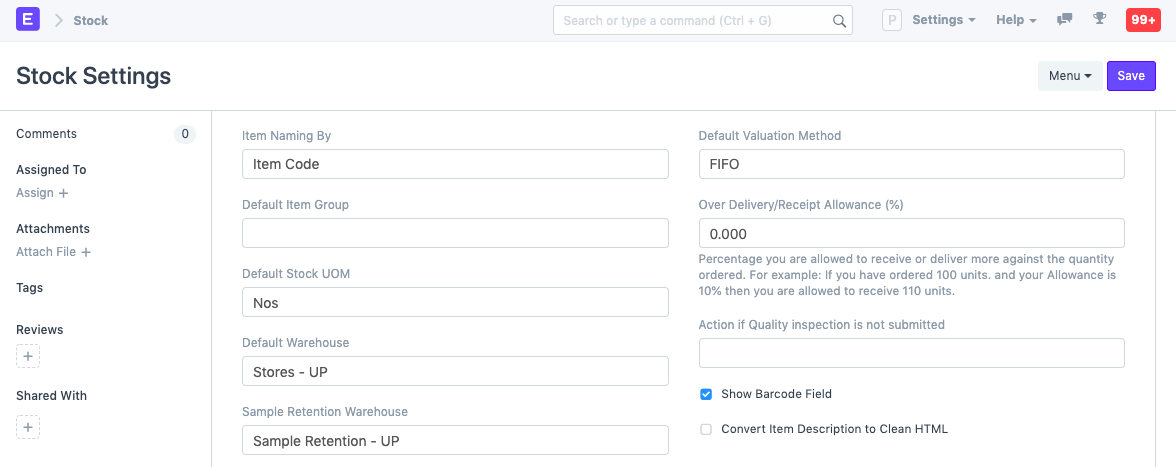Click the Default Item Group field
Viewport: 1176px width, 467px height.
[x=455, y=233]
